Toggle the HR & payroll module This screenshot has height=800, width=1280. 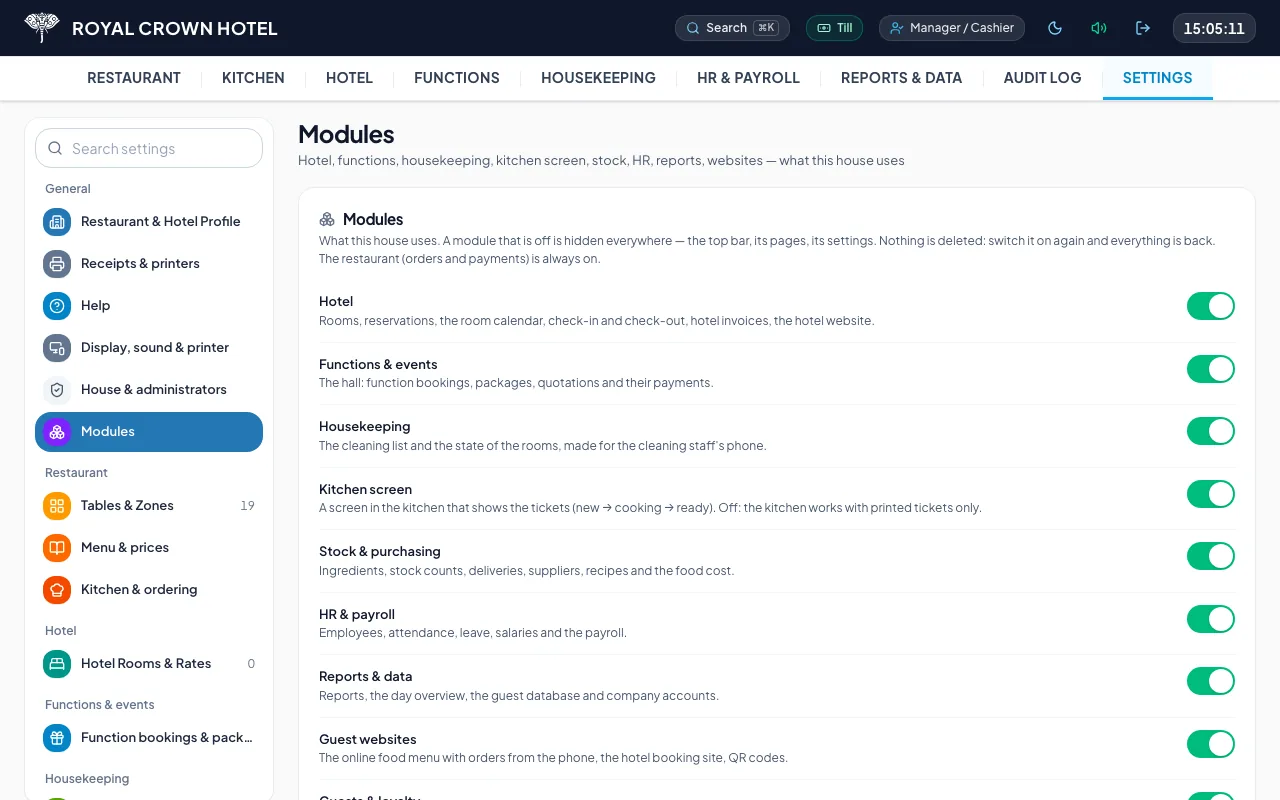(x=1211, y=619)
